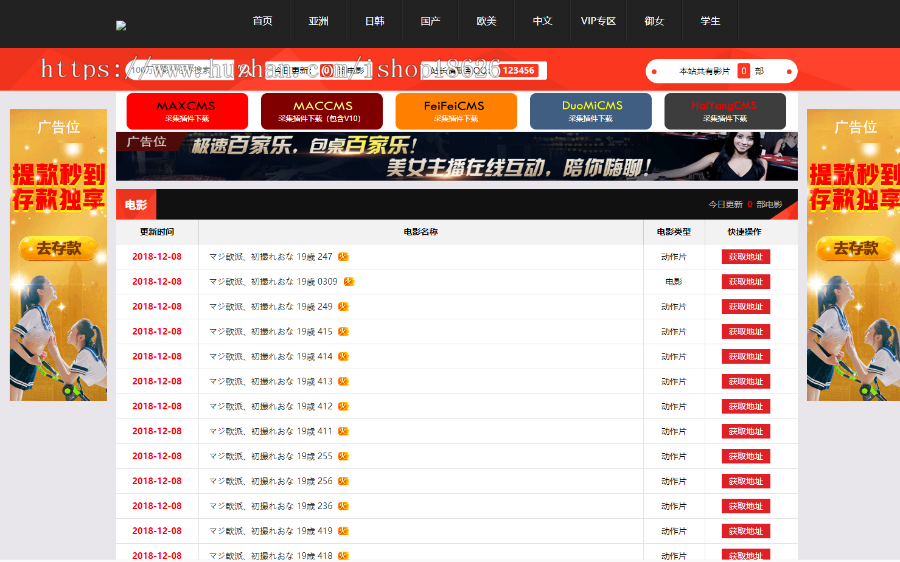Click 获取地址 for the title ending 256
900x562 pixels.
click(x=746, y=481)
